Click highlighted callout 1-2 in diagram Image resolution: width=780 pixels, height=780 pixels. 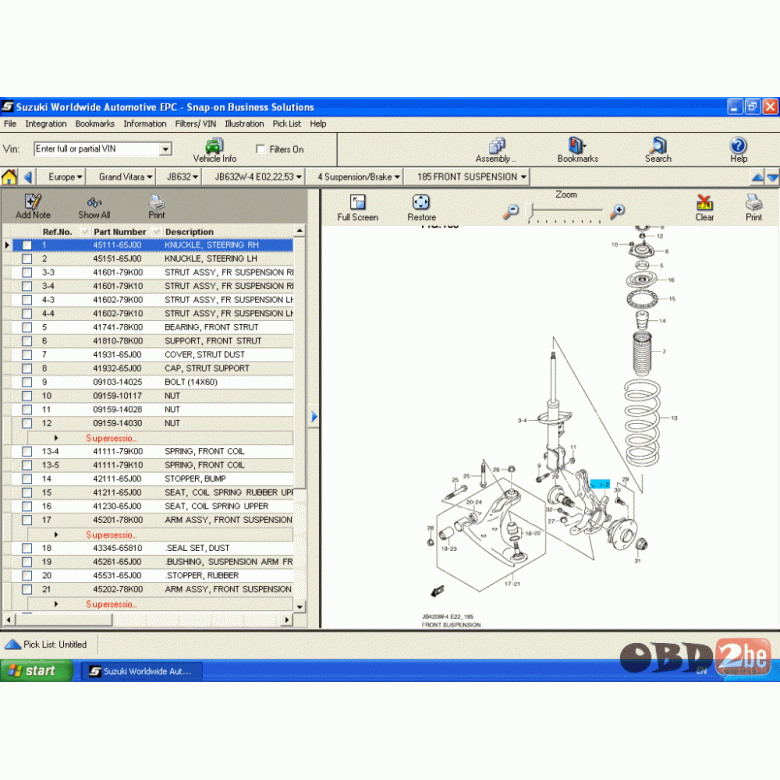[x=600, y=484]
